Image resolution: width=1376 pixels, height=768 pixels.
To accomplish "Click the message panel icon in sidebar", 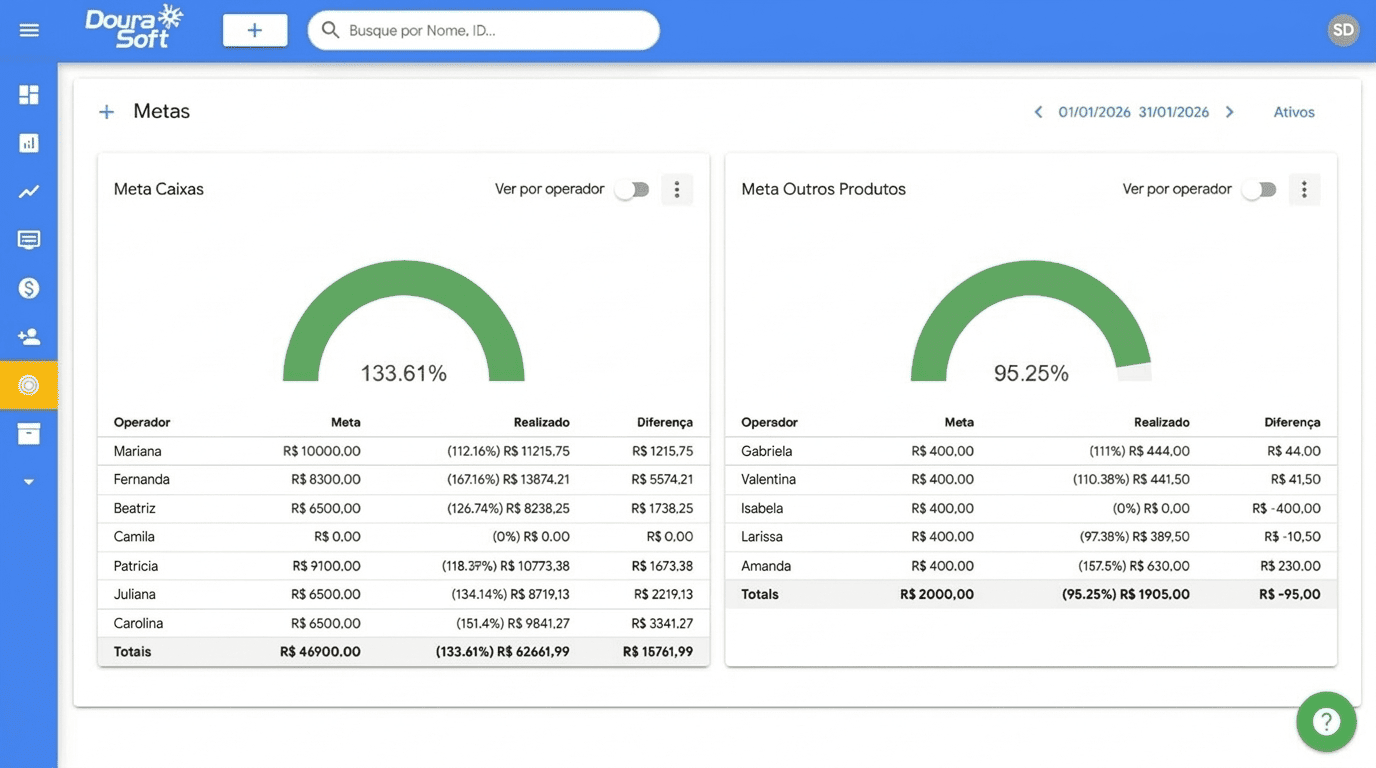I will [x=29, y=240].
